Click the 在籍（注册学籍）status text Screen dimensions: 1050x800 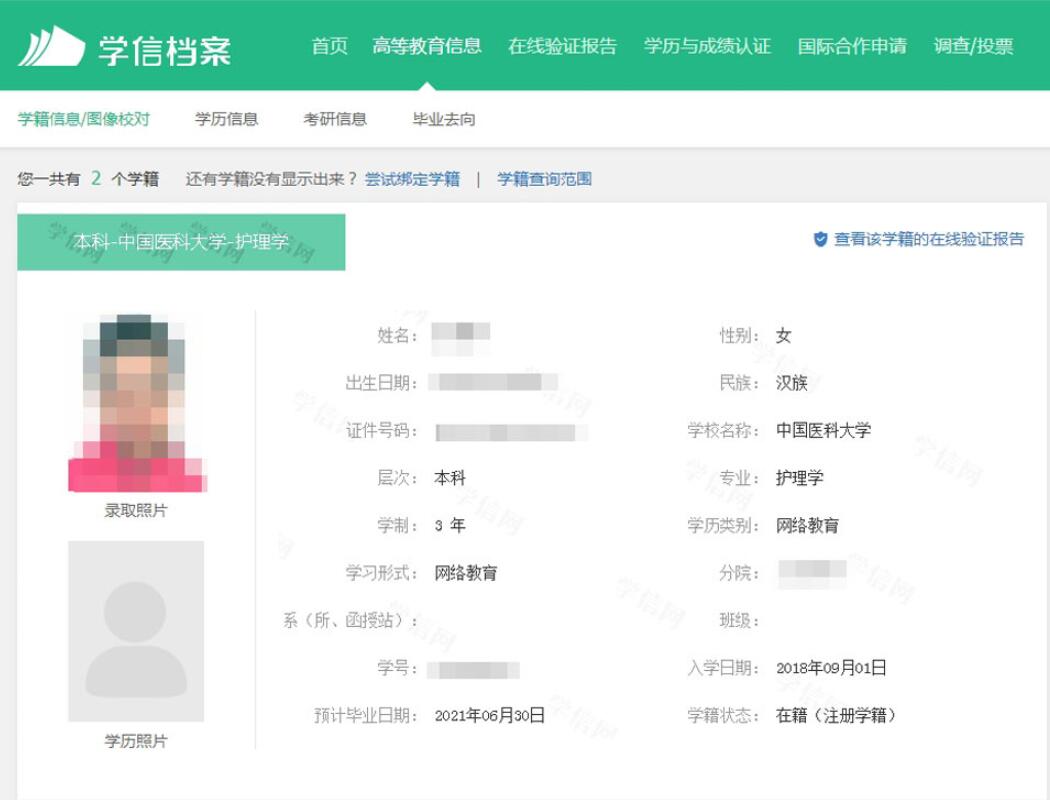pyautogui.click(x=838, y=716)
